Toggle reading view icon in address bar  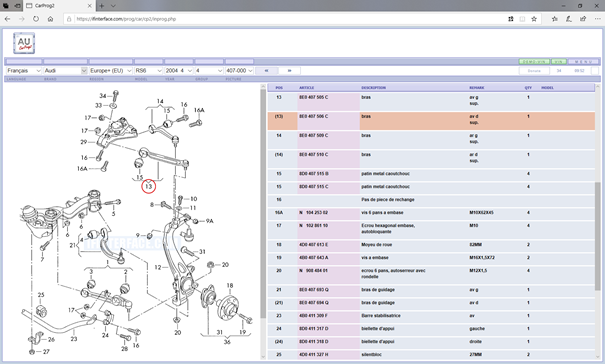tap(522, 19)
